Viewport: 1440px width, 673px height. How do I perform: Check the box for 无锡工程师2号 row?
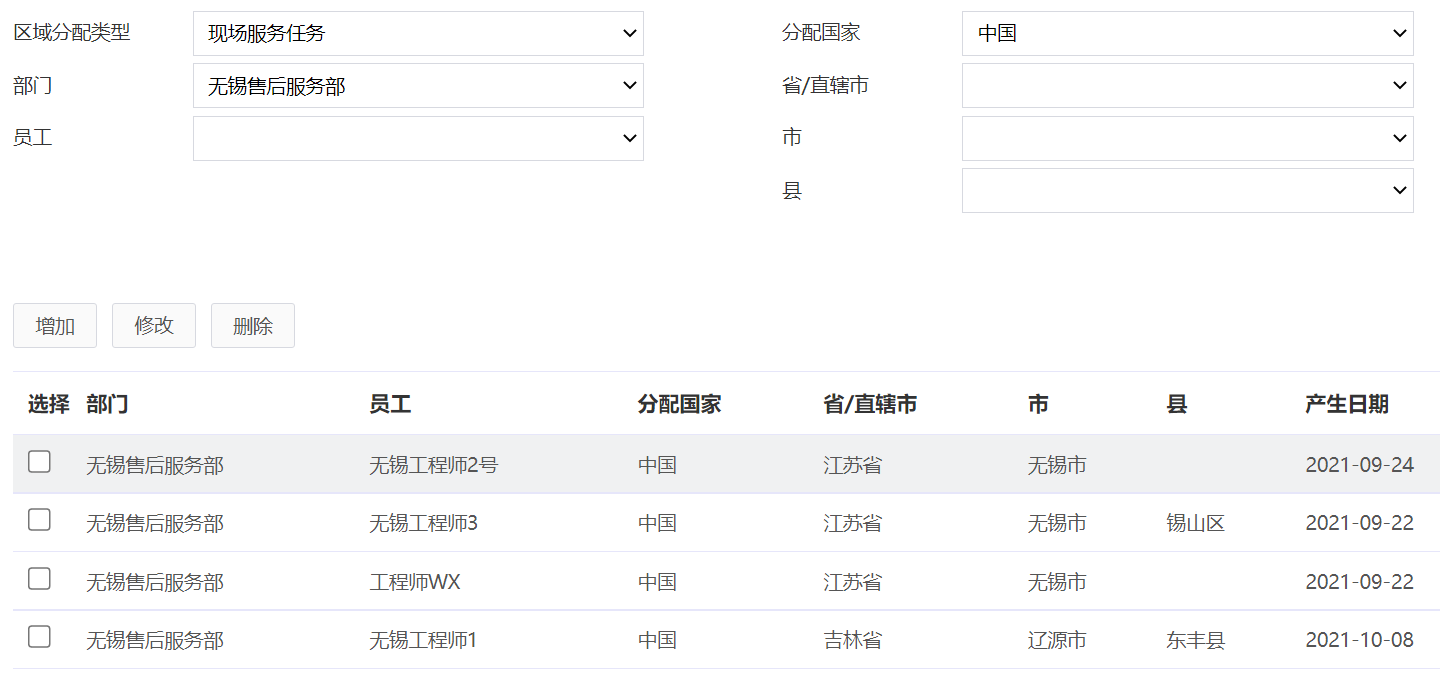click(39, 462)
